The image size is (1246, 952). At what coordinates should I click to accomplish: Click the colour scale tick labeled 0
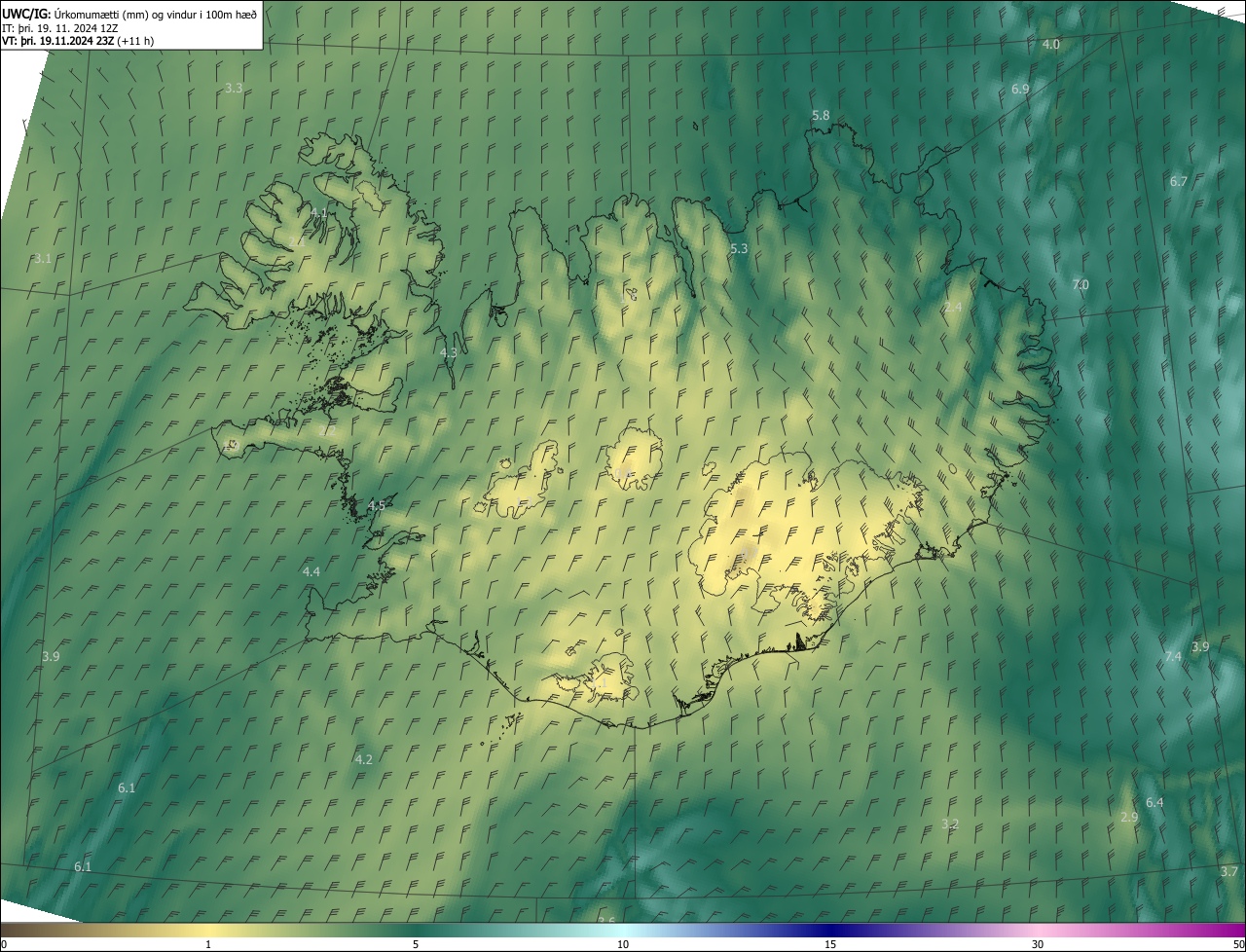pyautogui.click(x=3, y=945)
